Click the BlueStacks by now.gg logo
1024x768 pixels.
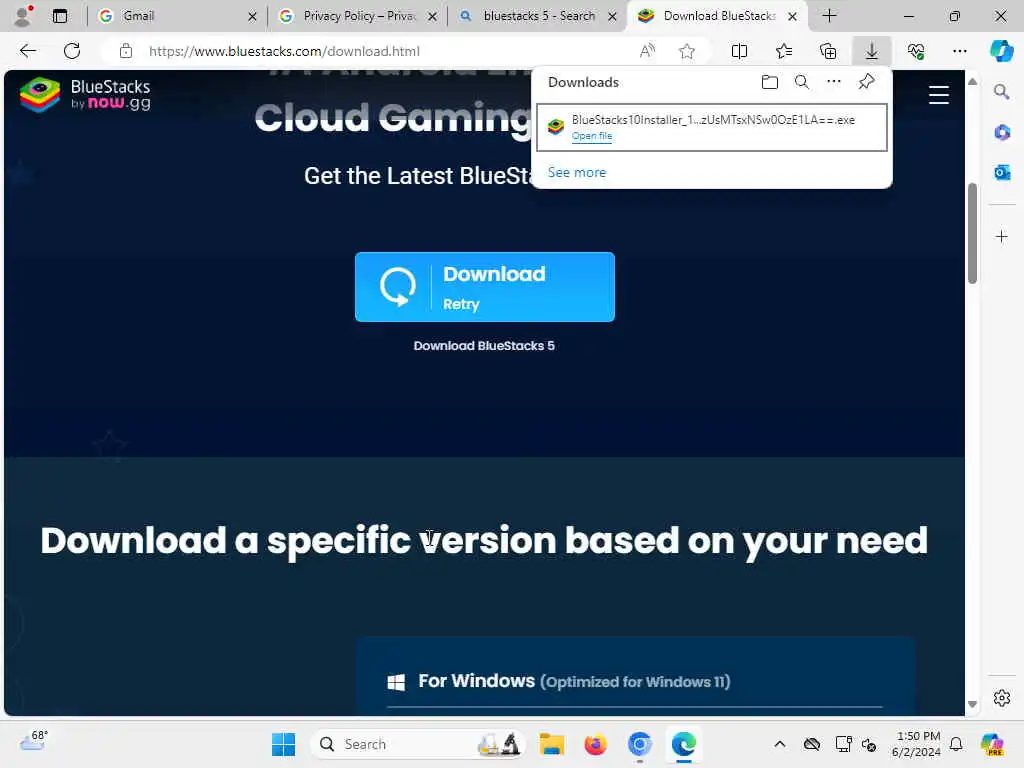click(x=86, y=95)
